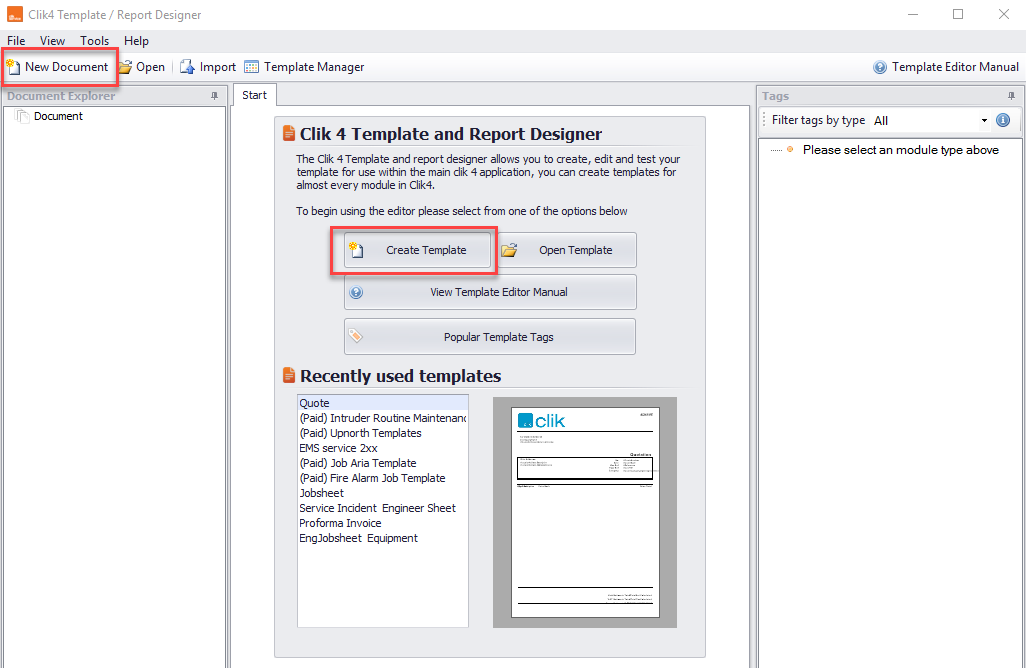This screenshot has height=668, width=1026.
Task: Open the File menu
Action: click(x=16, y=41)
